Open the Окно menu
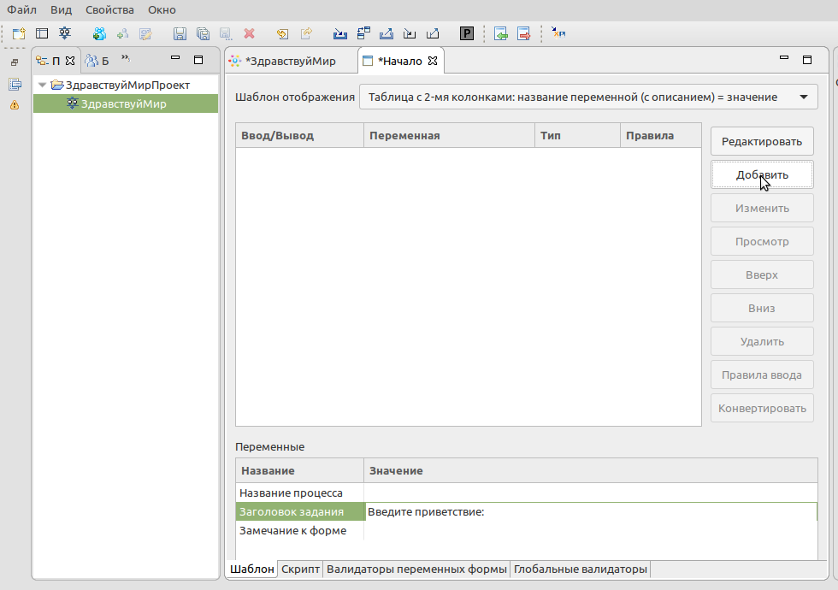The width and height of the screenshot is (838, 590). pyautogui.click(x=162, y=10)
